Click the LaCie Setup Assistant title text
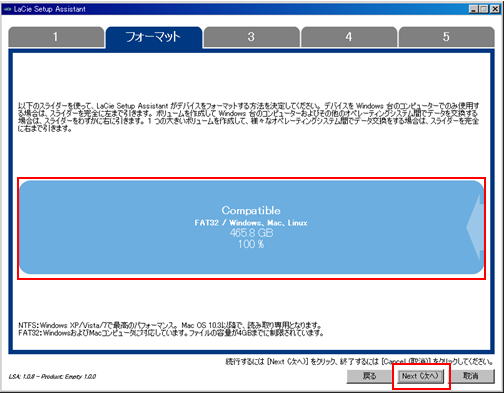 (x=50, y=9)
